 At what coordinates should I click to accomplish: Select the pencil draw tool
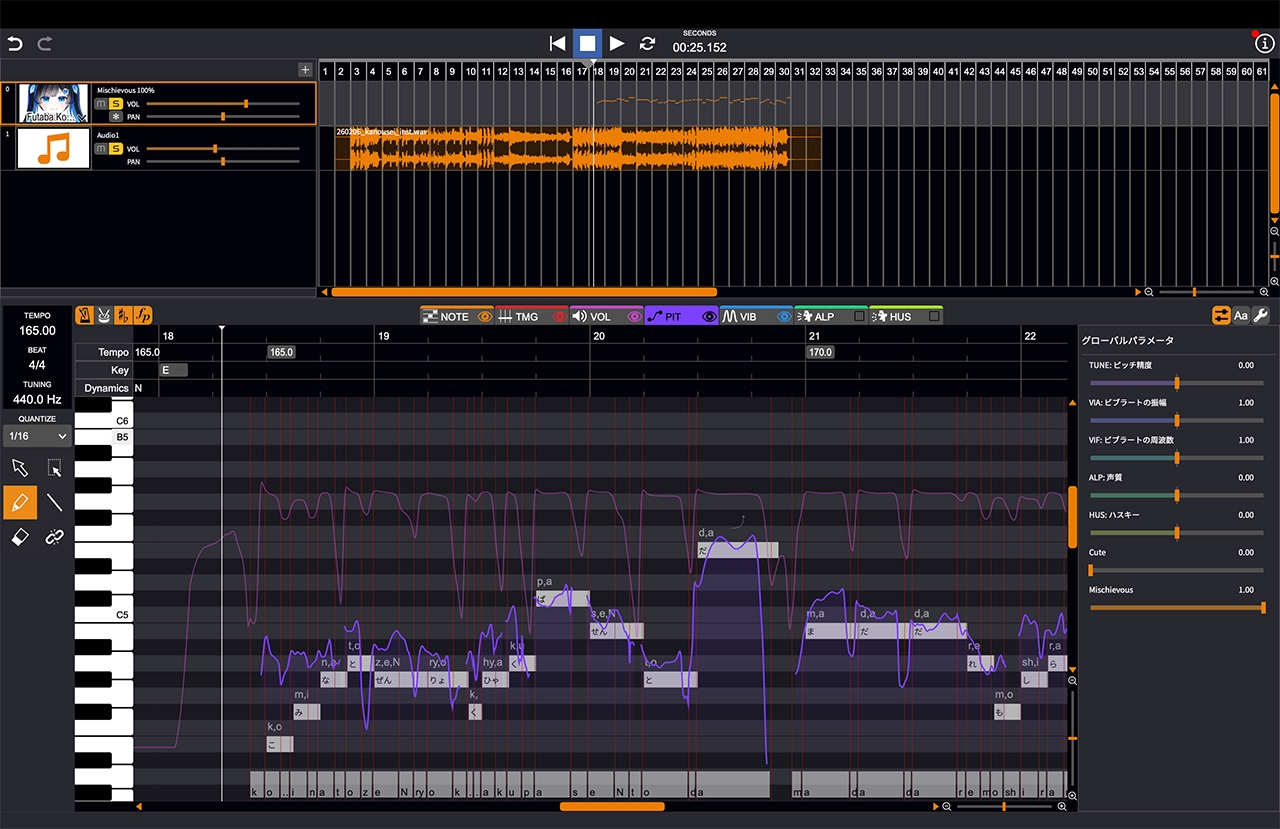click(20, 502)
